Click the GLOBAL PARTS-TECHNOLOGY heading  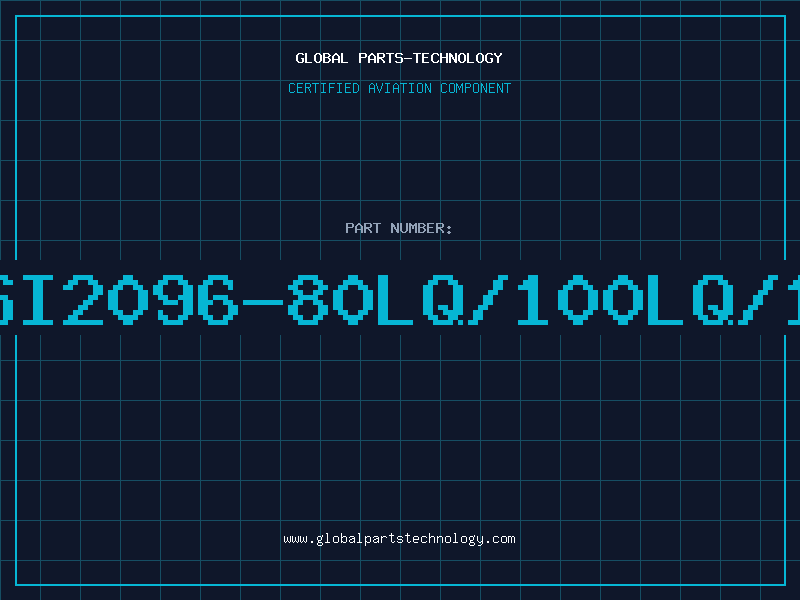(399, 58)
